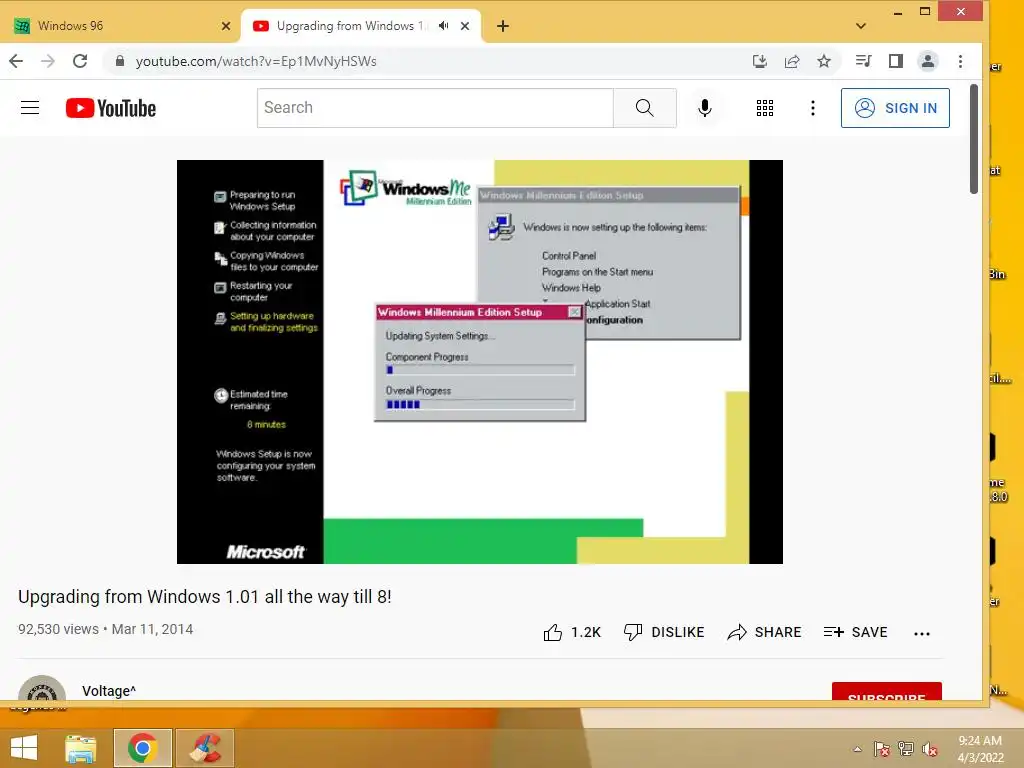Close the YouTube video tab
This screenshot has height=768, width=1024.
click(x=465, y=26)
